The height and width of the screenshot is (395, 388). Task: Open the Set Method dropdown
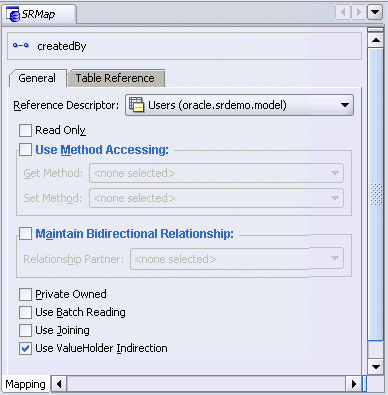tap(216, 198)
